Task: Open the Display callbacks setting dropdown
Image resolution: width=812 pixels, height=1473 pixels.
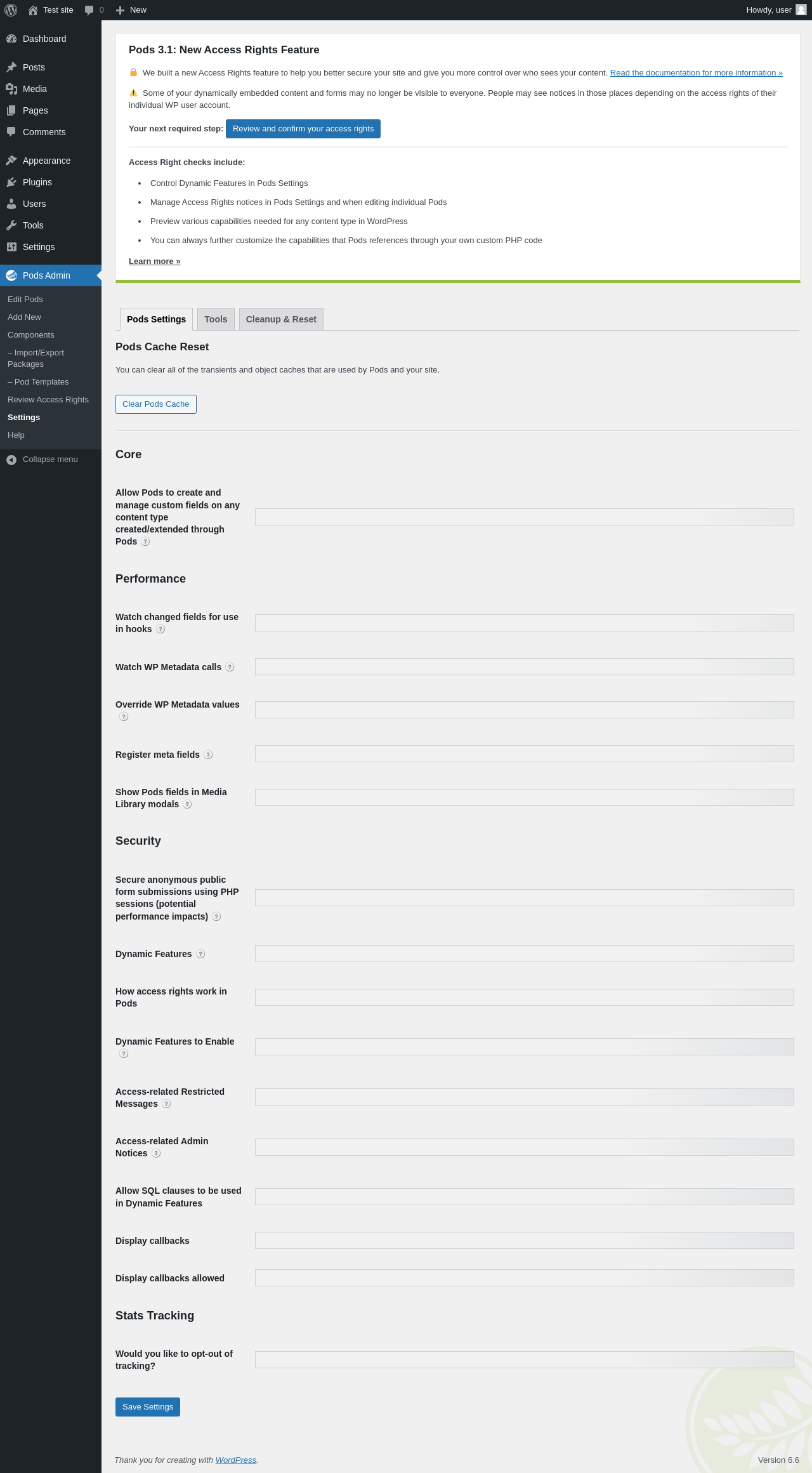Action: click(x=524, y=1240)
